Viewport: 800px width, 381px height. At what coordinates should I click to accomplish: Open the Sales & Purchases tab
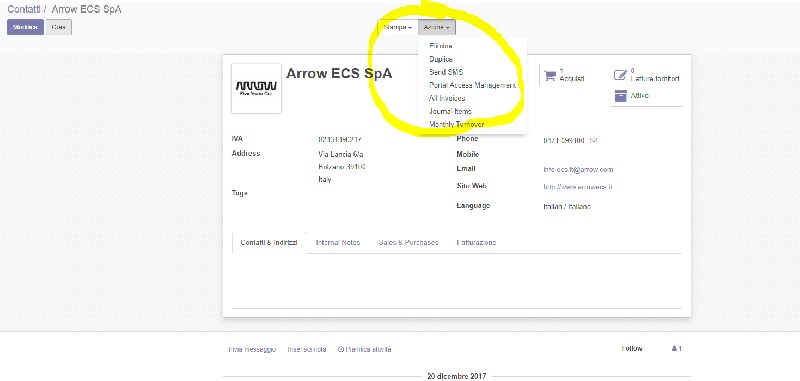408,243
